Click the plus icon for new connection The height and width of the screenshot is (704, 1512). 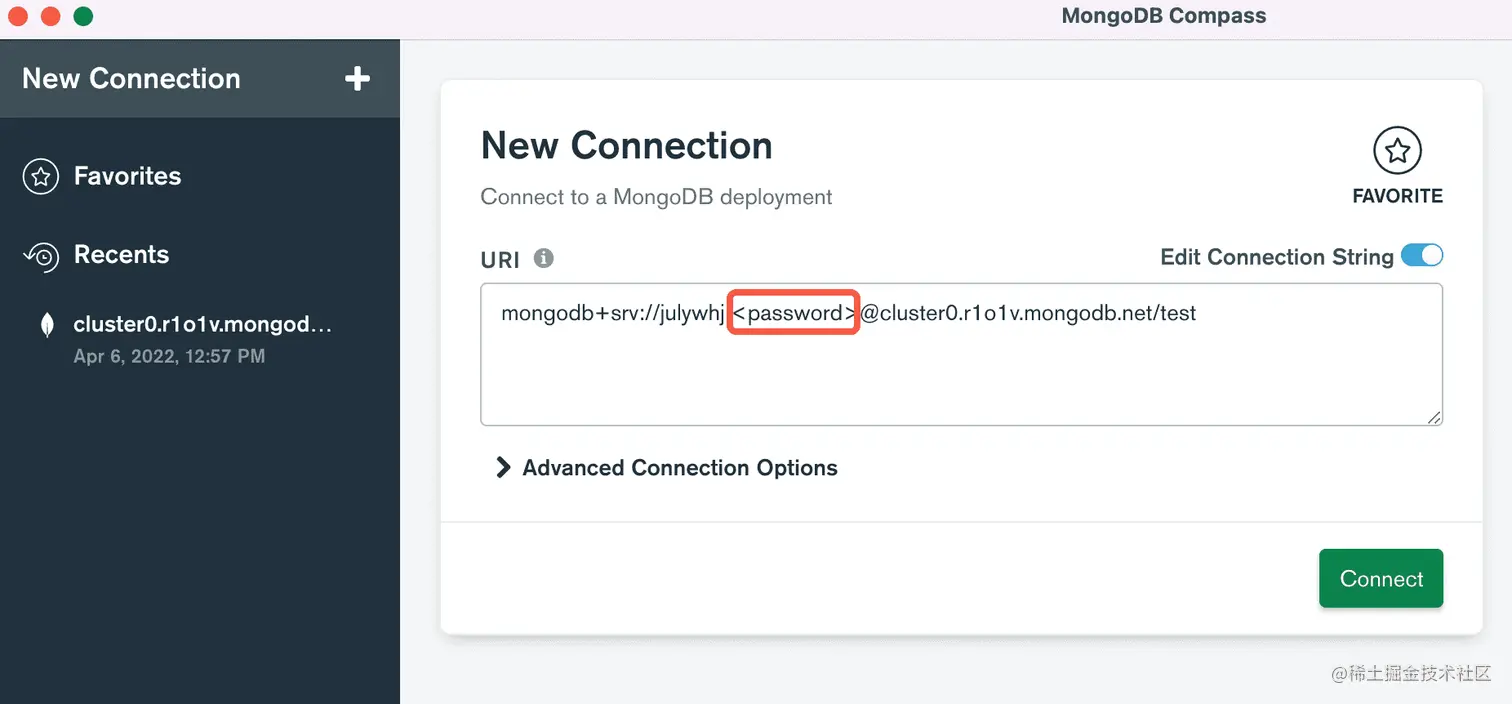click(x=357, y=79)
